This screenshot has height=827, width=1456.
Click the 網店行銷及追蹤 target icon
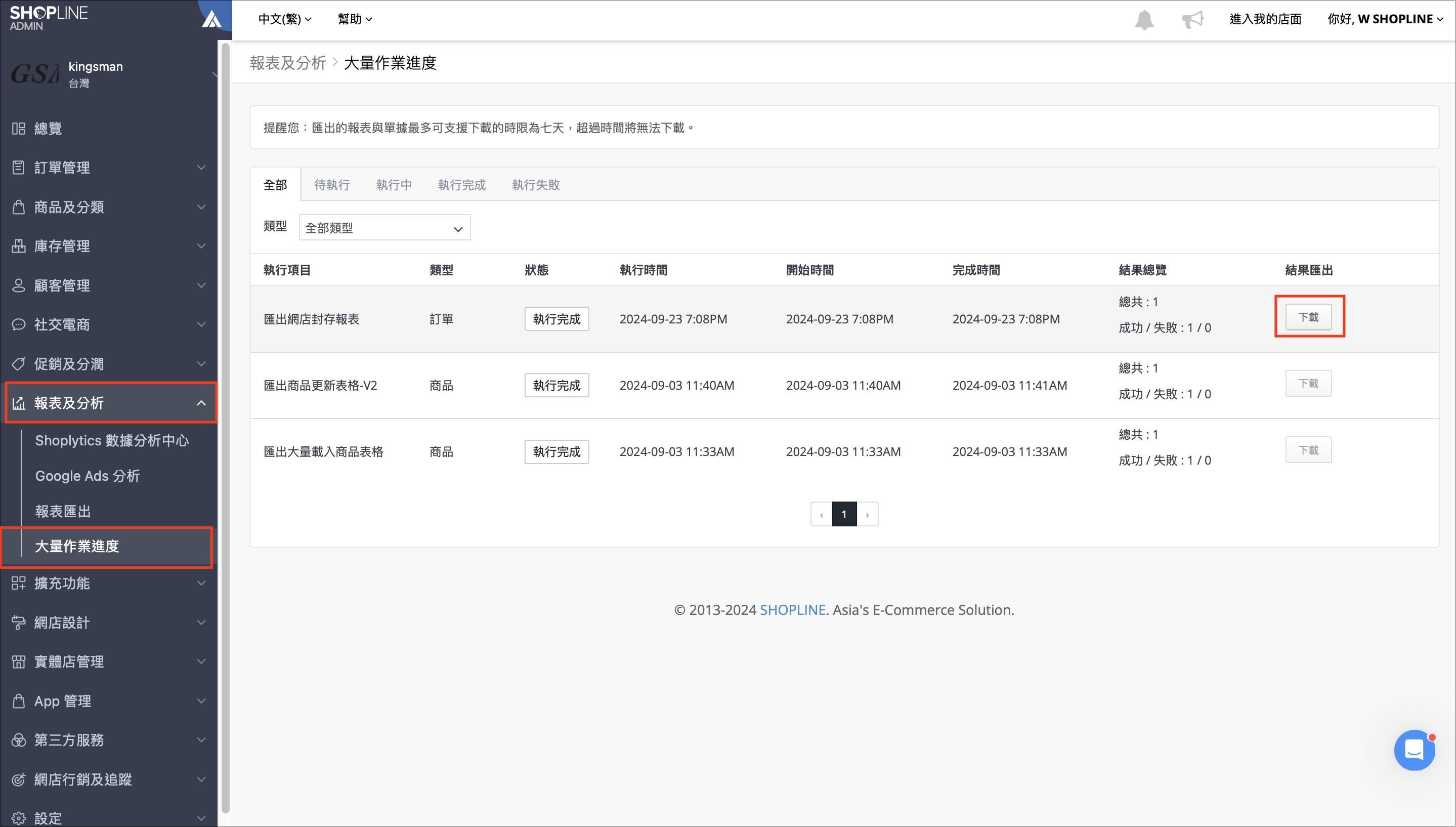(x=19, y=779)
